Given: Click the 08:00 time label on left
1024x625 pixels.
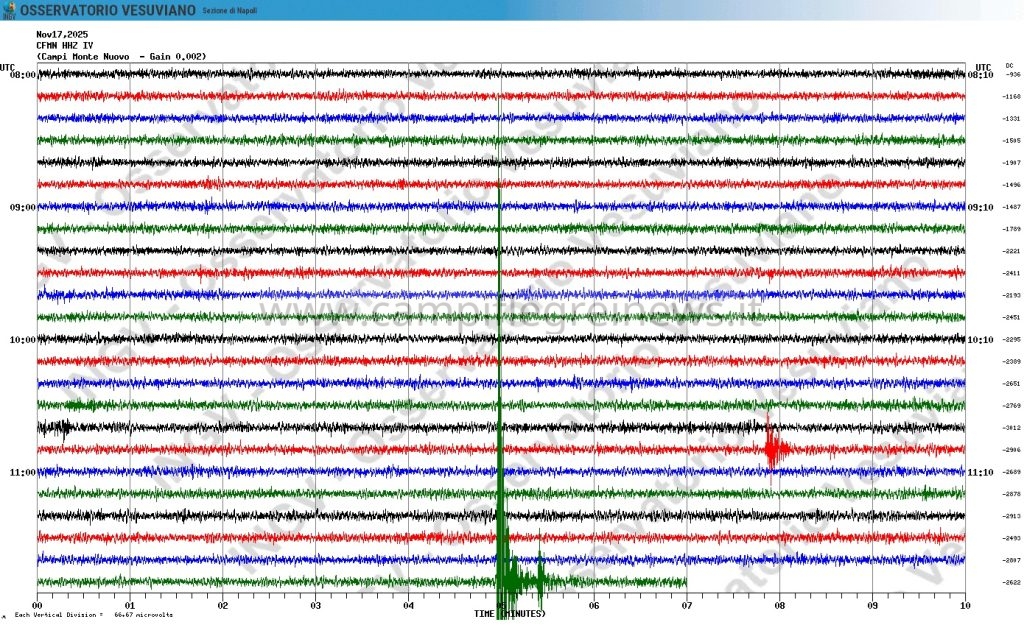Looking at the screenshot, I should pos(23,75).
